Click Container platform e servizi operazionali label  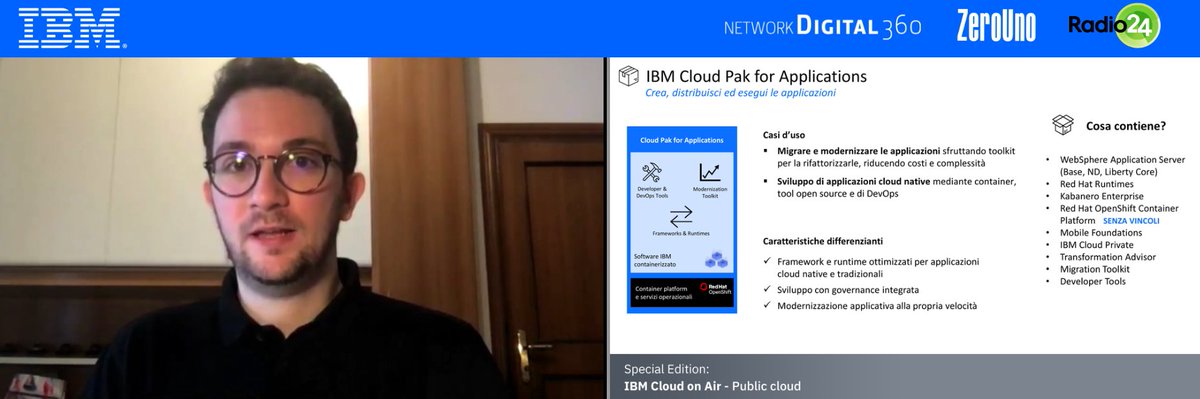tap(663, 293)
